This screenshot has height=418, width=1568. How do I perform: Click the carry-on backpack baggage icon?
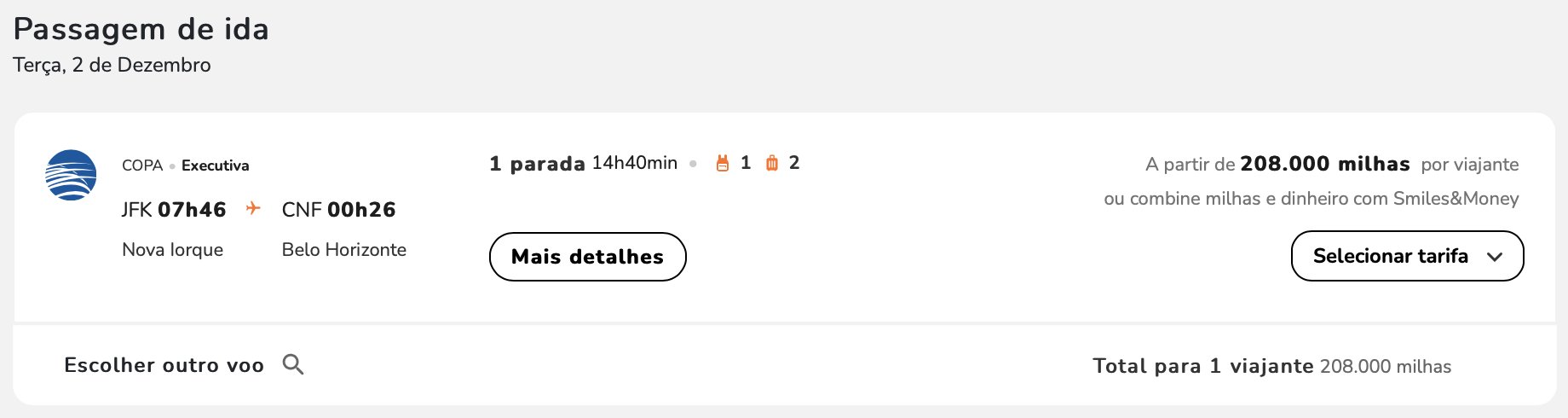click(x=723, y=163)
